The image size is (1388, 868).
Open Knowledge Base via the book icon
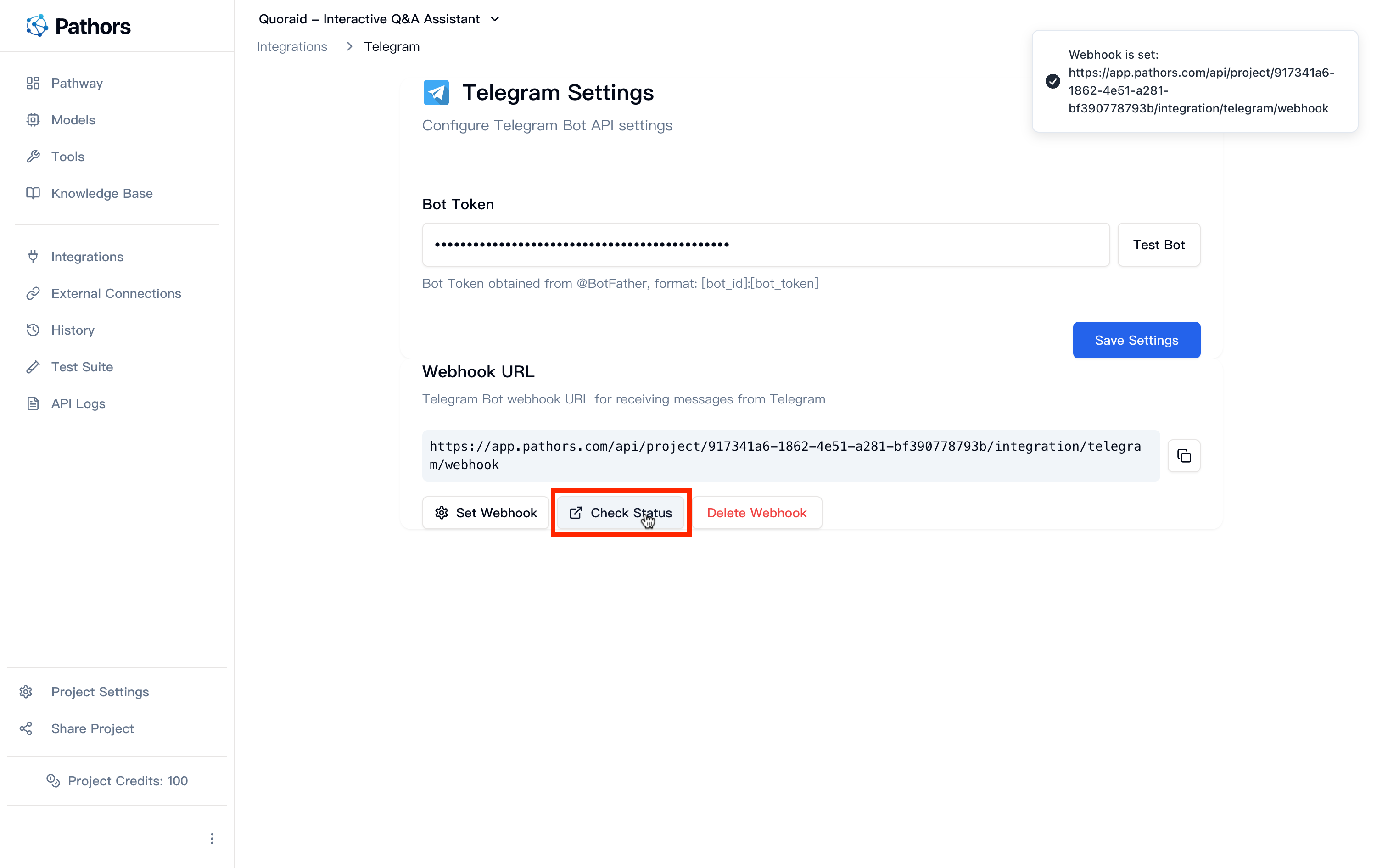pyautogui.click(x=33, y=193)
